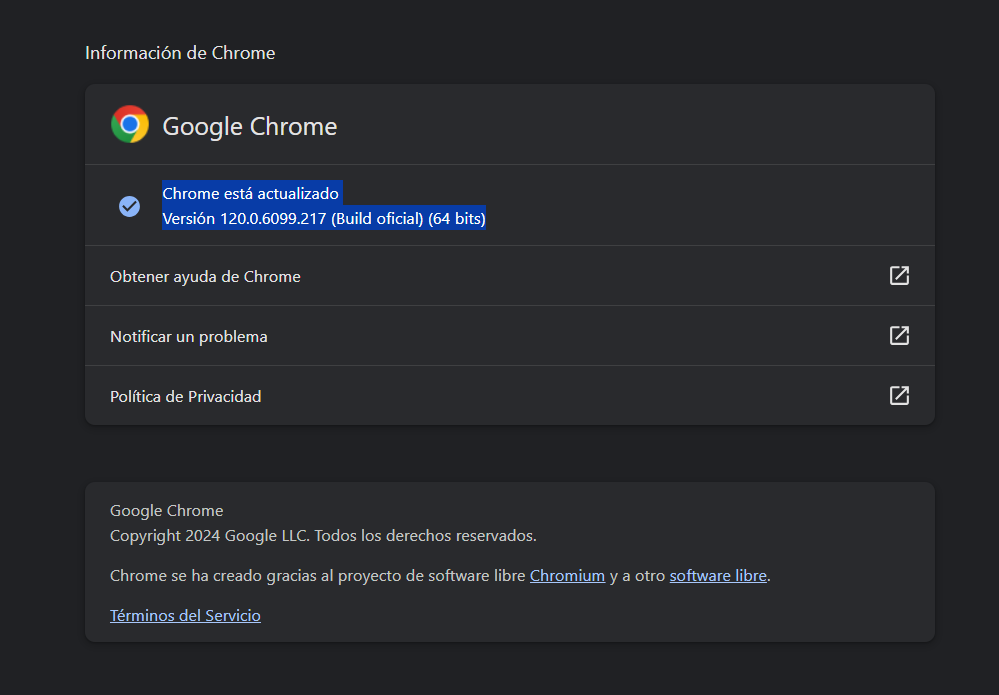Open the Política de Privacidad row
The height and width of the screenshot is (695, 999).
[510, 396]
